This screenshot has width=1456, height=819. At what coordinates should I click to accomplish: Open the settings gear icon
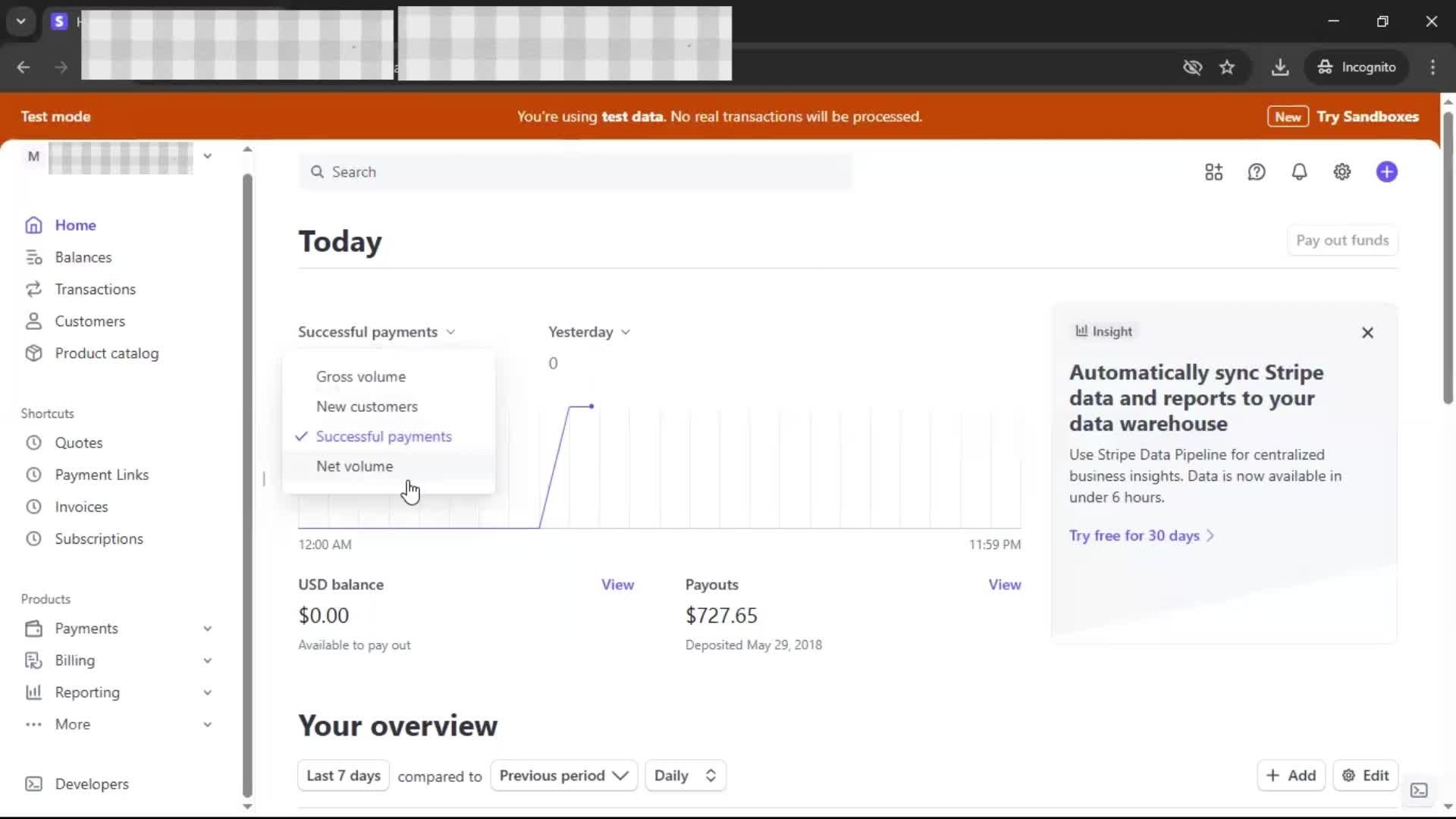1341,172
